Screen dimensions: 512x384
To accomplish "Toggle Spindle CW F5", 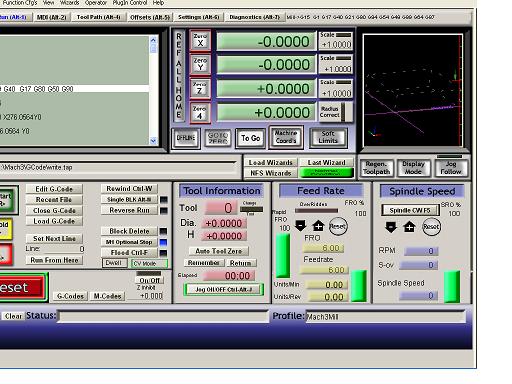I will pos(410,210).
